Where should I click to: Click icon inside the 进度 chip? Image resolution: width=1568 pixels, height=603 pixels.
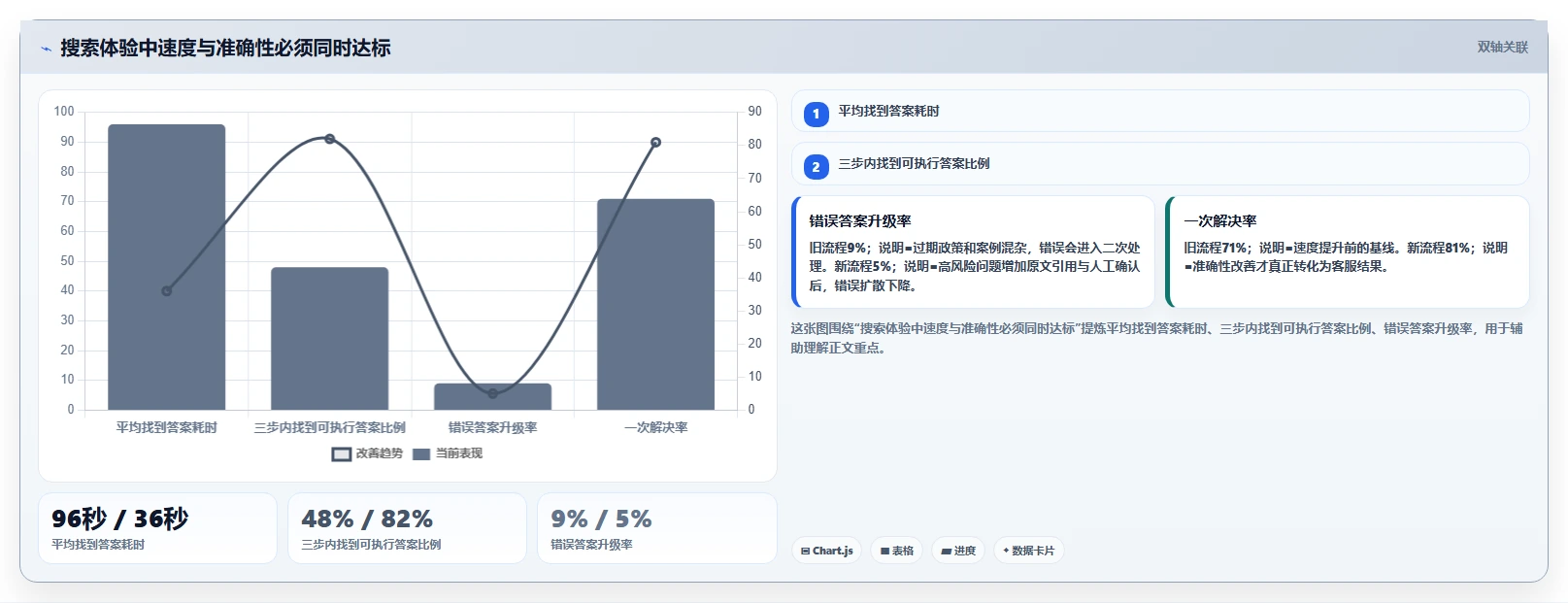pos(947,551)
